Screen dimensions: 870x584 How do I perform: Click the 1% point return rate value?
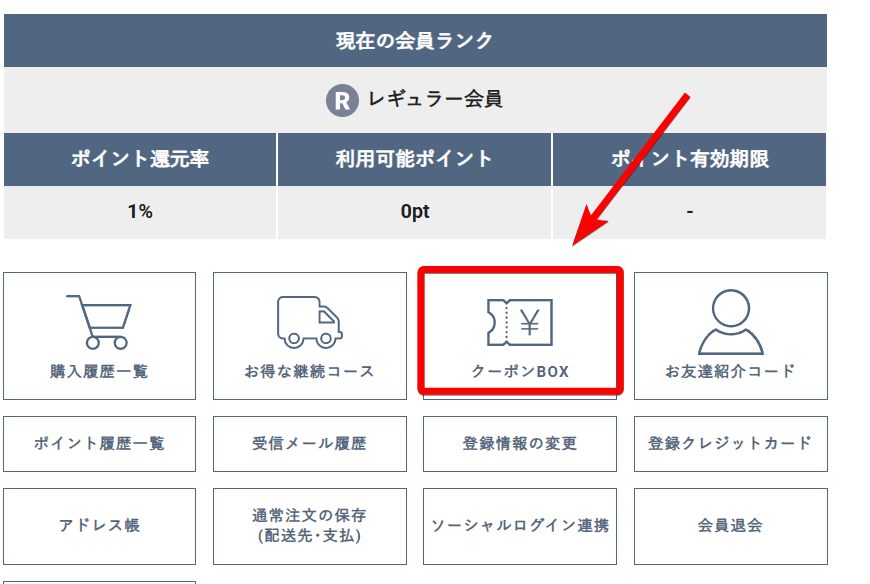click(140, 212)
